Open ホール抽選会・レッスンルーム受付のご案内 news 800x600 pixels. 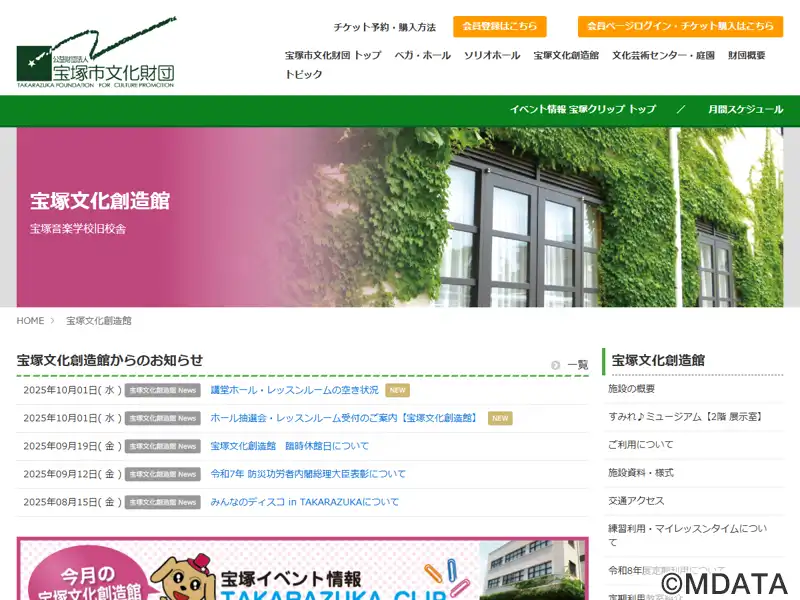pyautogui.click(x=345, y=418)
